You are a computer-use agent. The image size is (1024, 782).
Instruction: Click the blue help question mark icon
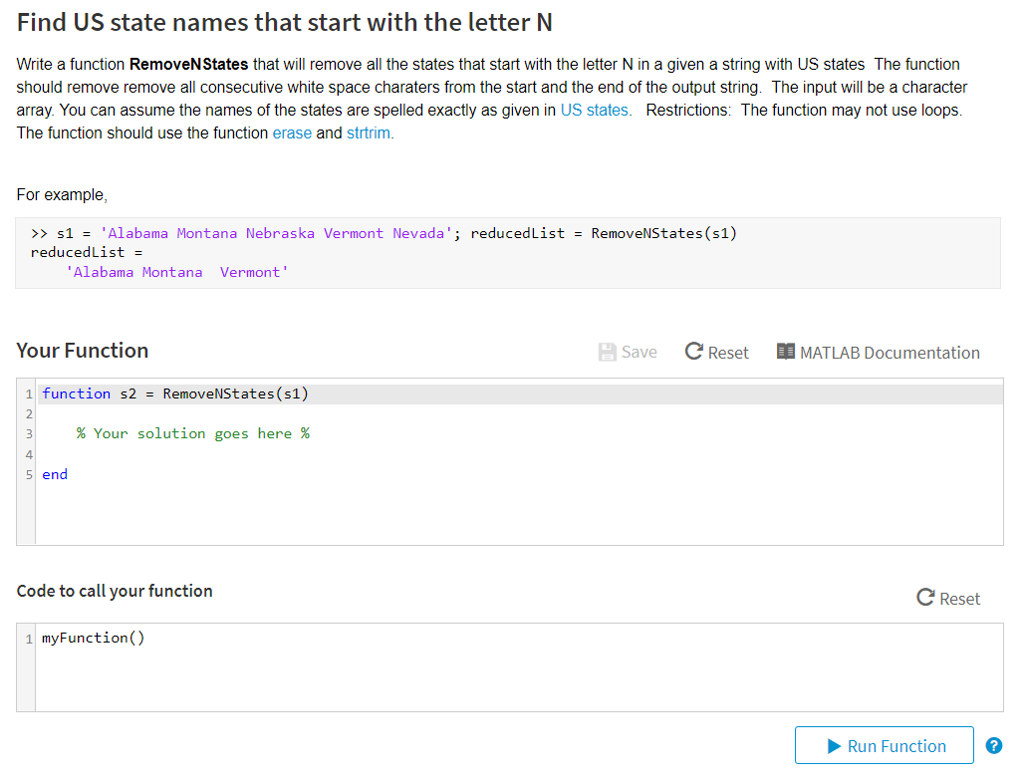click(993, 745)
